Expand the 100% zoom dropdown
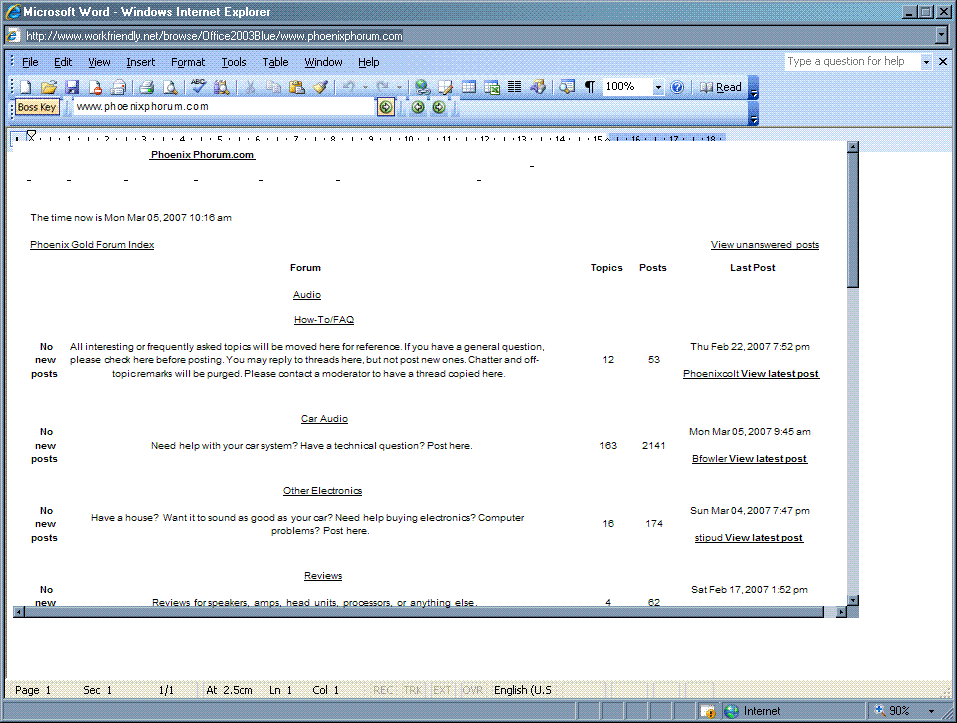Screen dimensions: 957x723 point(658,88)
